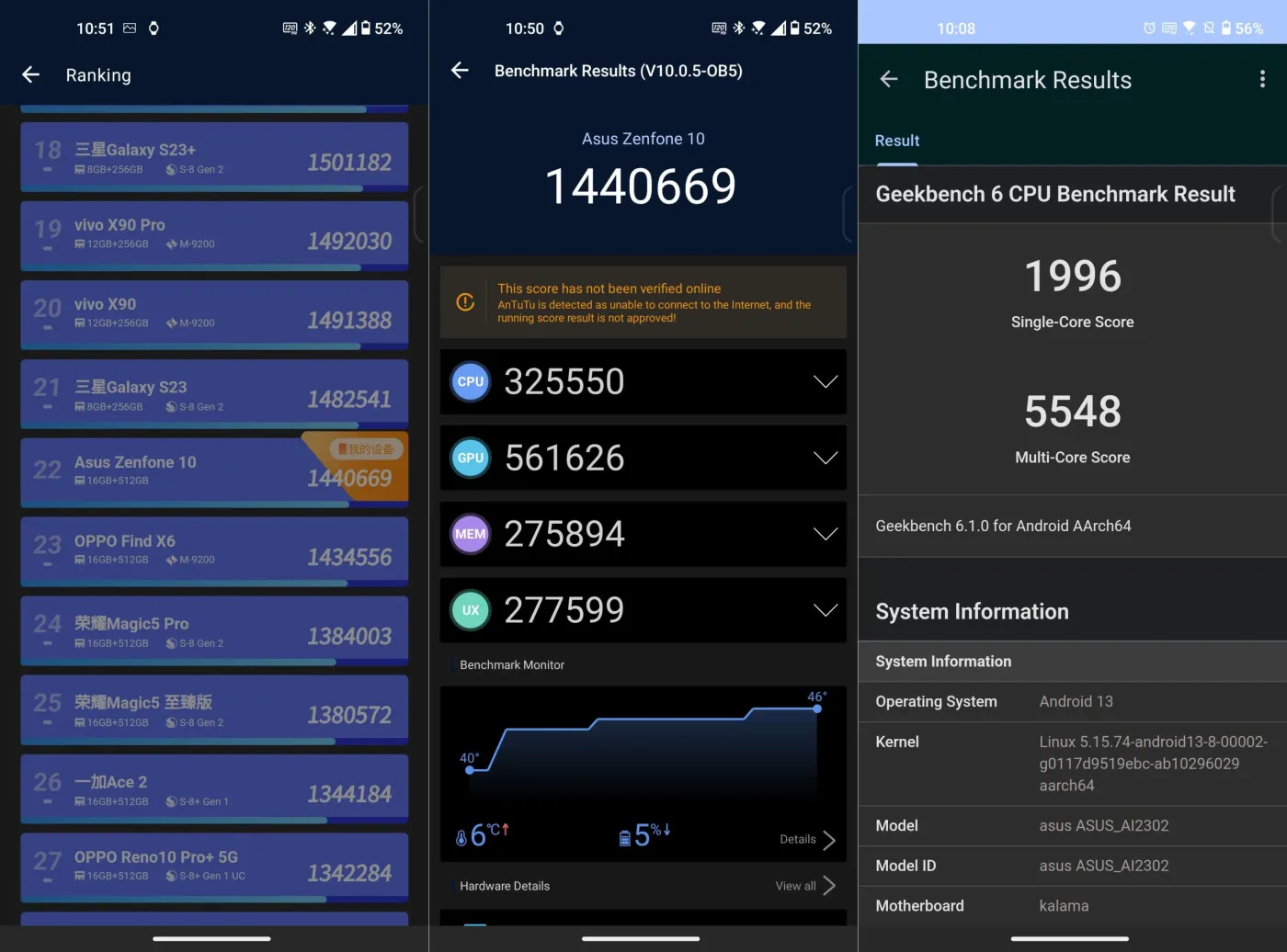Screen dimensions: 1287x952
Task: Tap the green UX score icon
Action: pyautogui.click(x=471, y=610)
